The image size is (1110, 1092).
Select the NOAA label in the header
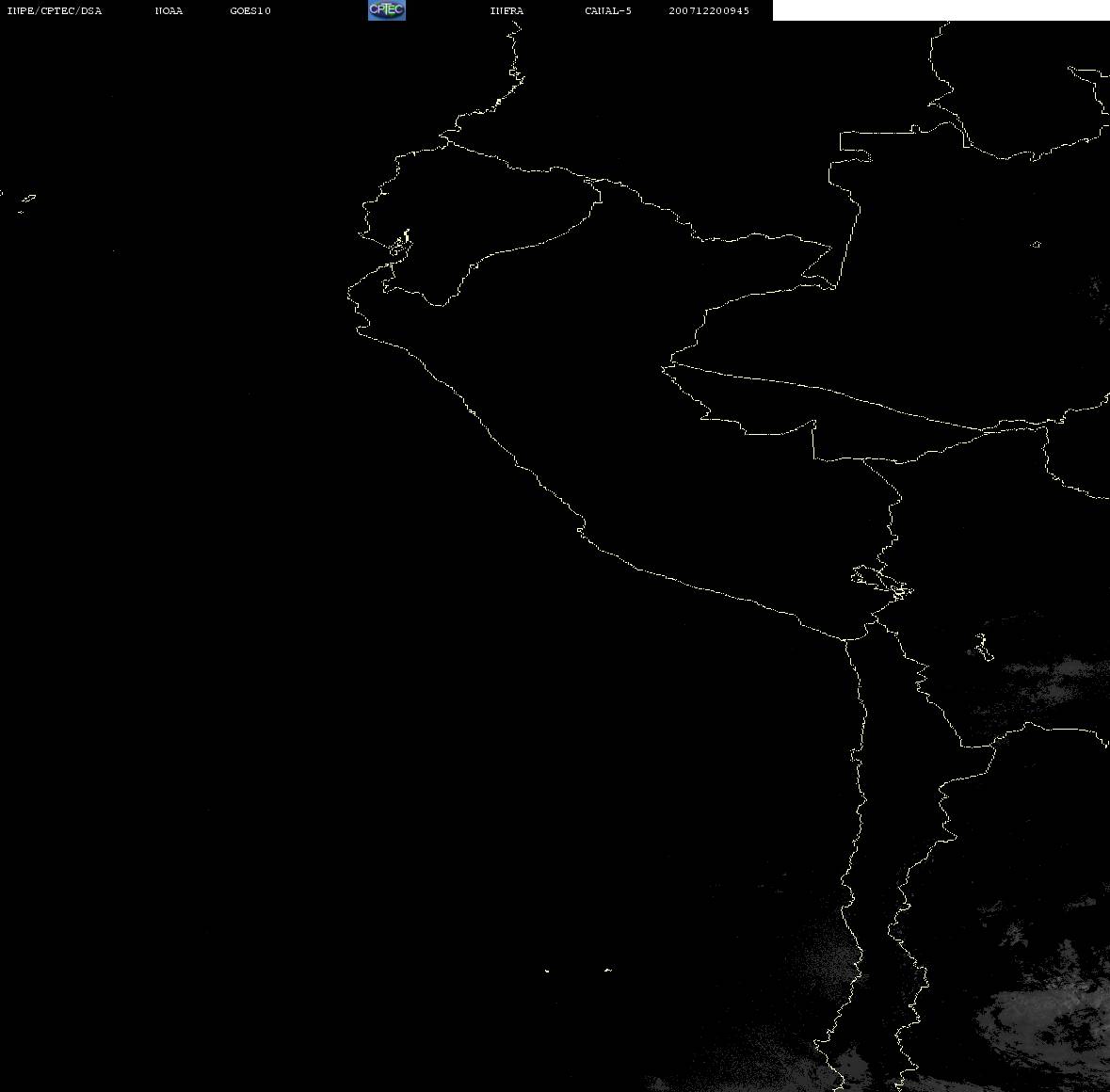169,11
